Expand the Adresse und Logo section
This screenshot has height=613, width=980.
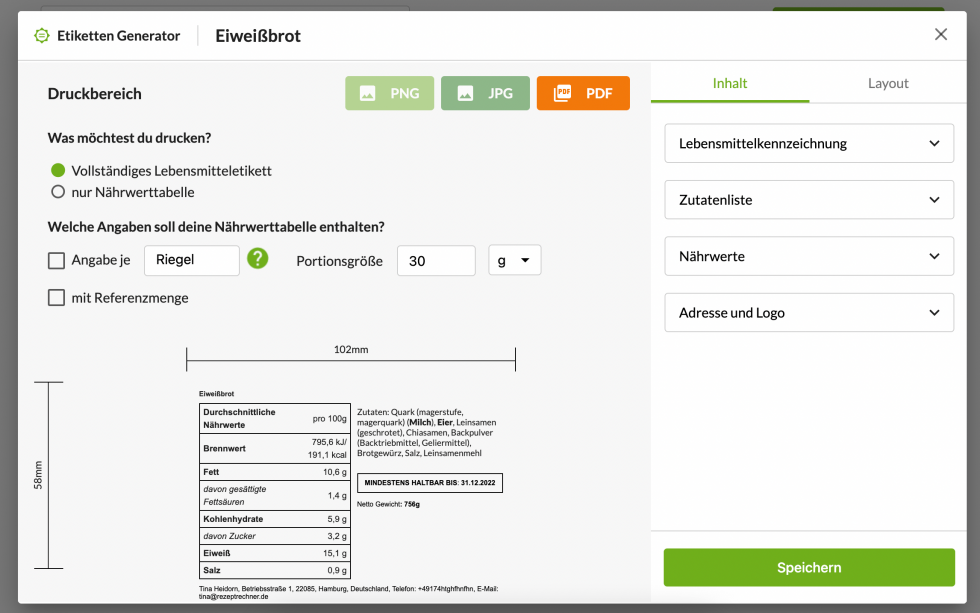click(x=809, y=312)
